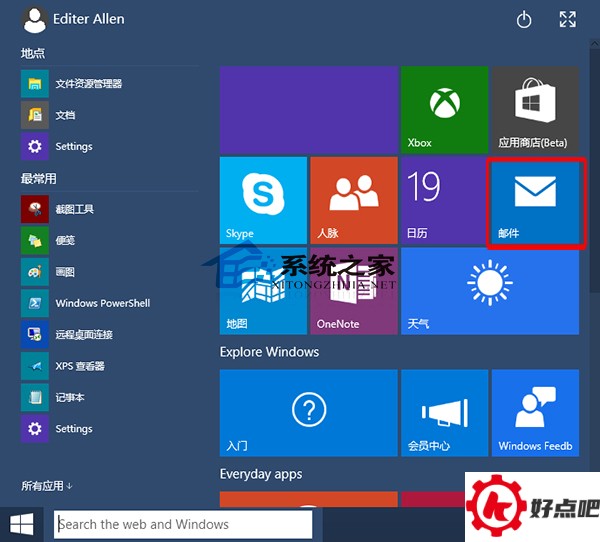
Task: Open the 天气 Weather tile
Action: click(490, 291)
